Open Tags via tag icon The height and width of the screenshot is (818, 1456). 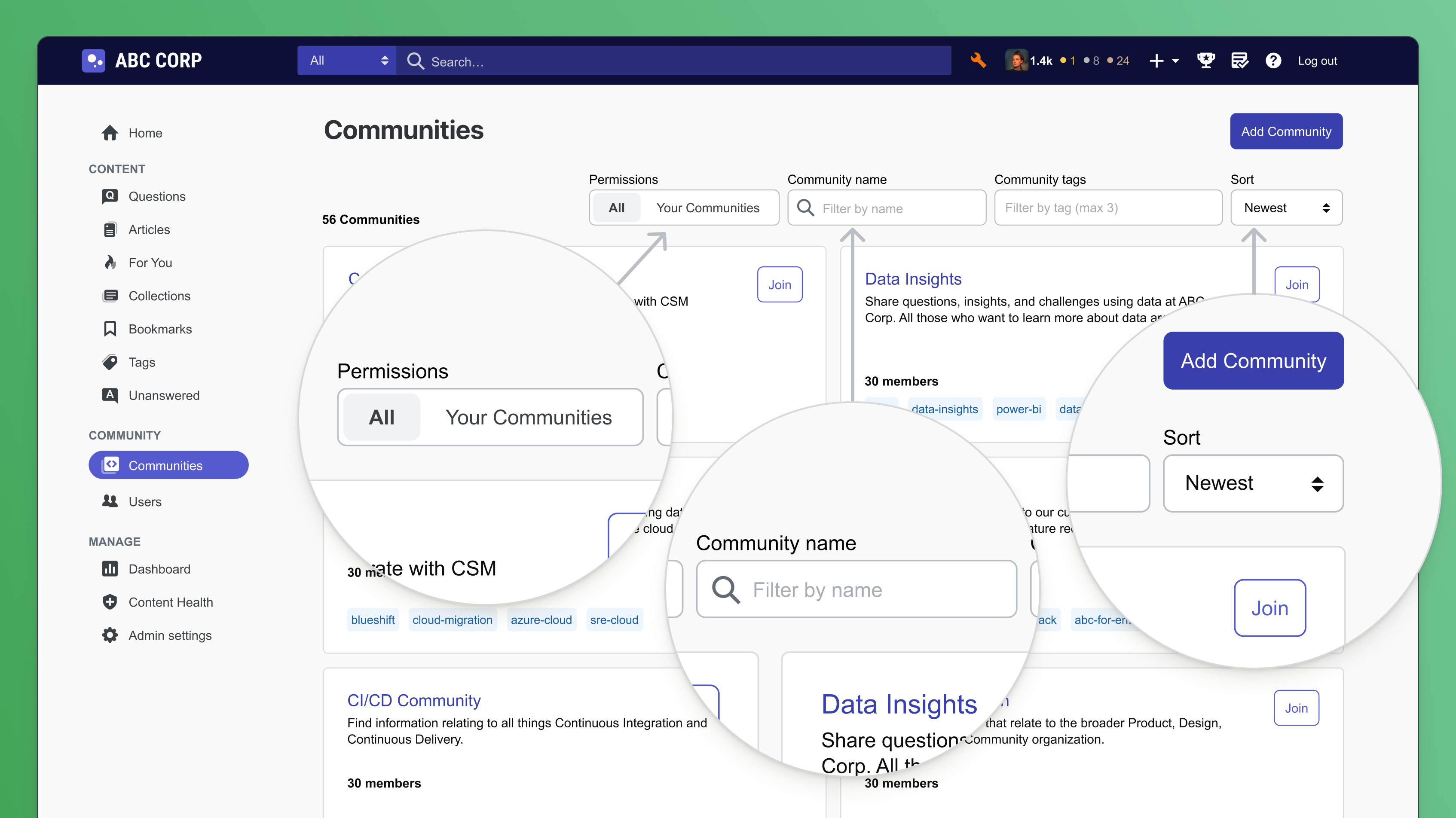pyautogui.click(x=110, y=362)
